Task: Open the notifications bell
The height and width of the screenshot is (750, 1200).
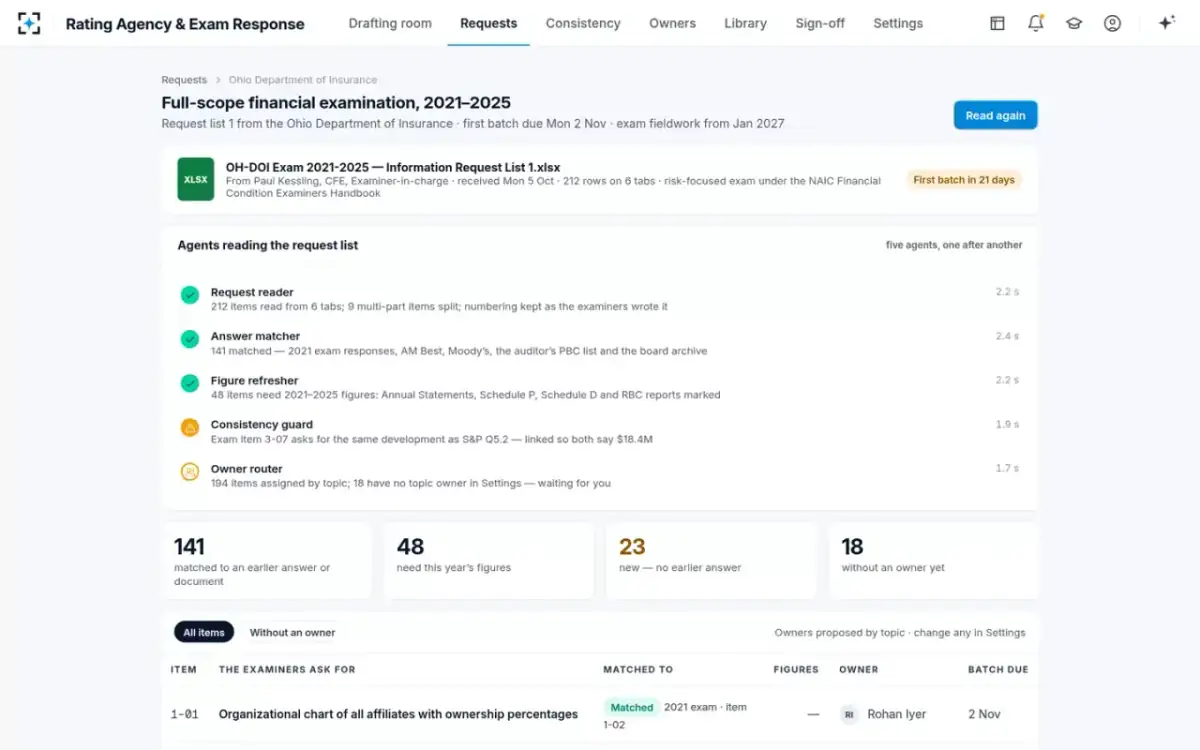Action: coord(1036,23)
